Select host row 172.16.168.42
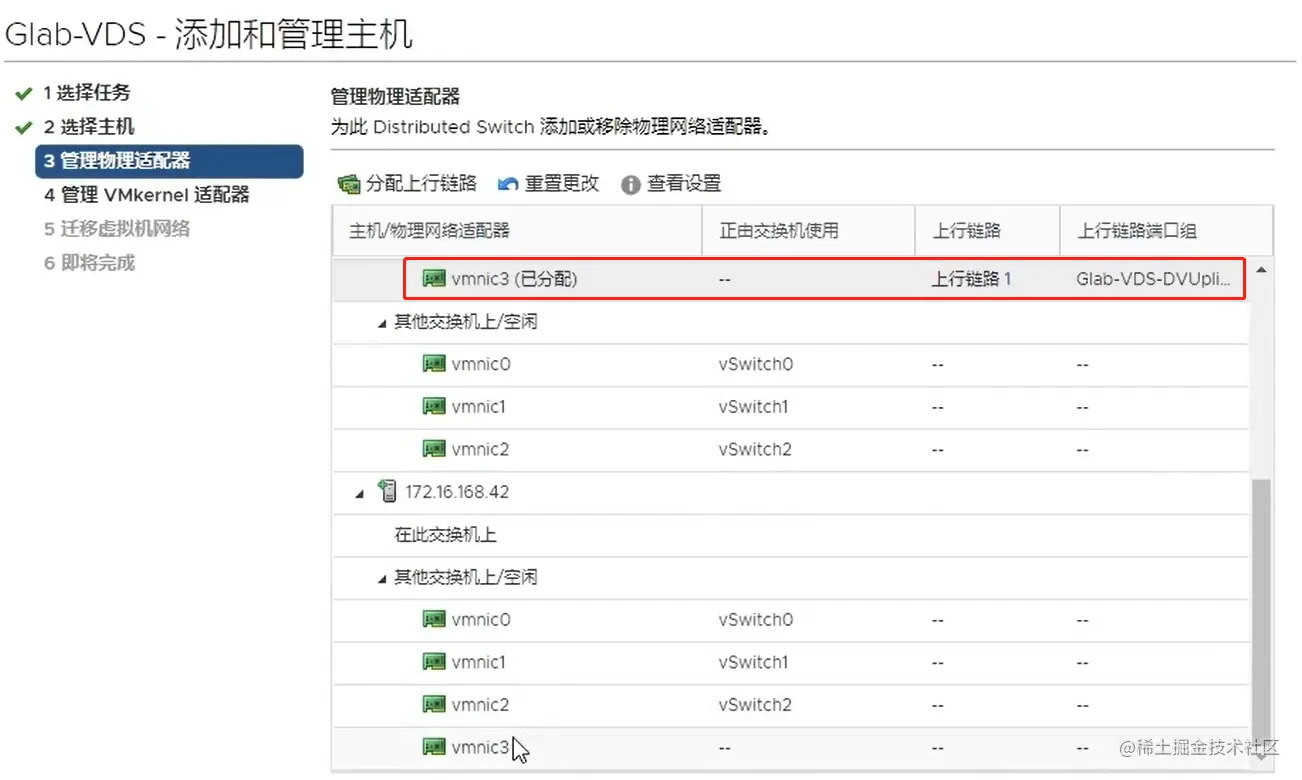The image size is (1302, 780). click(790, 492)
